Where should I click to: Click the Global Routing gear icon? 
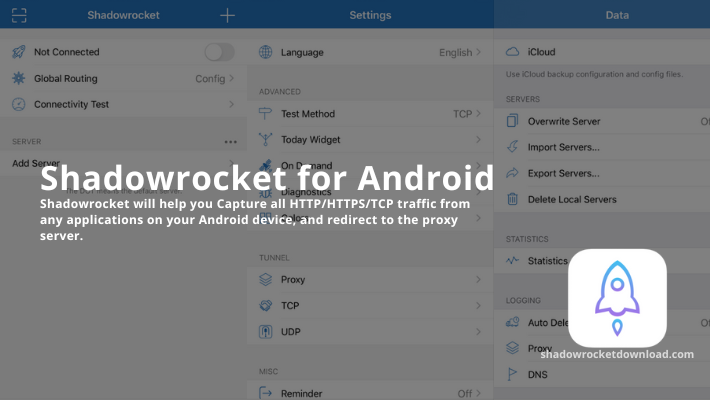point(19,78)
